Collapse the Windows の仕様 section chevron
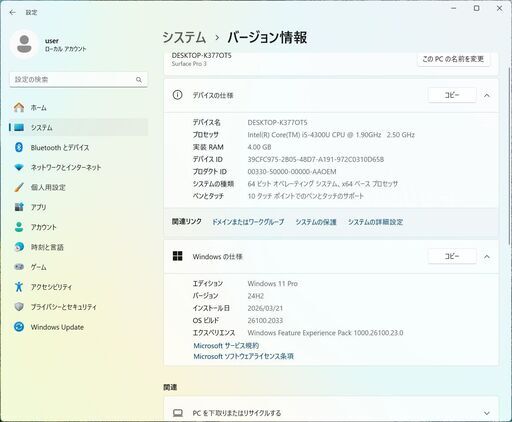The width and height of the screenshot is (512, 422). (487, 256)
